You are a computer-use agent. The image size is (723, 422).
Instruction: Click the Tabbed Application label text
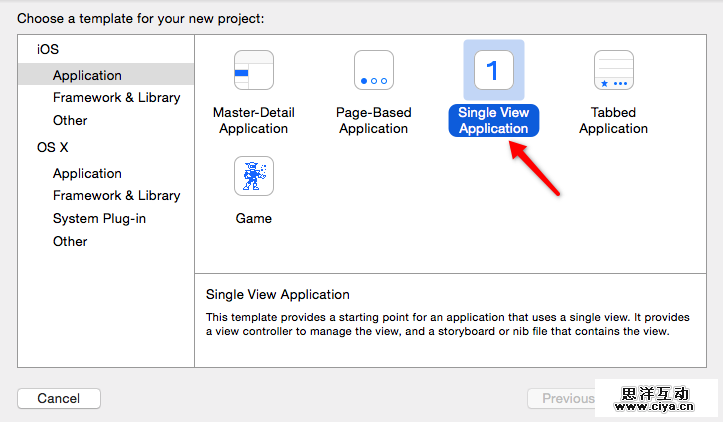coord(613,120)
